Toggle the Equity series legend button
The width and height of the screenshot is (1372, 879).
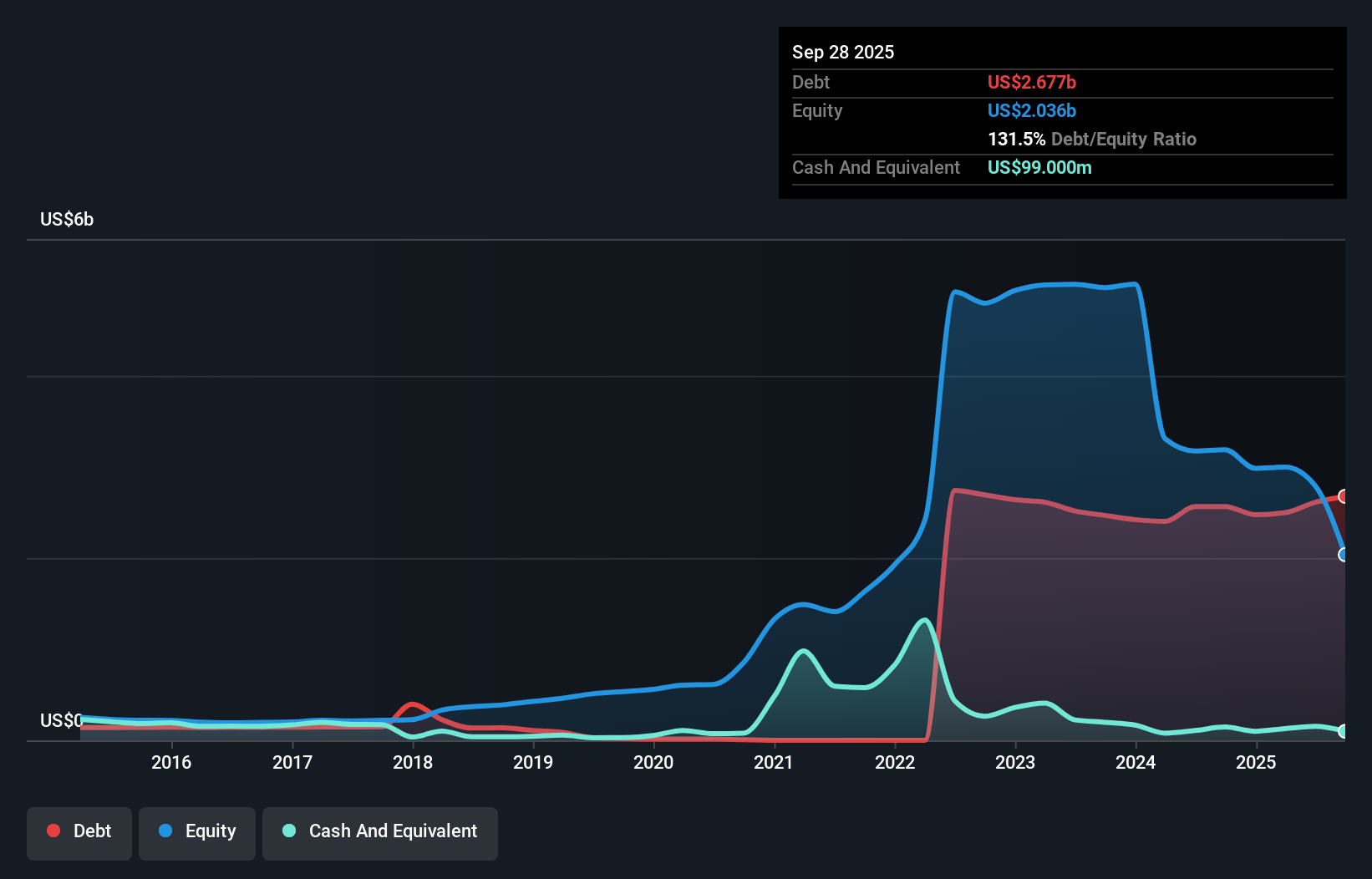click(x=197, y=833)
